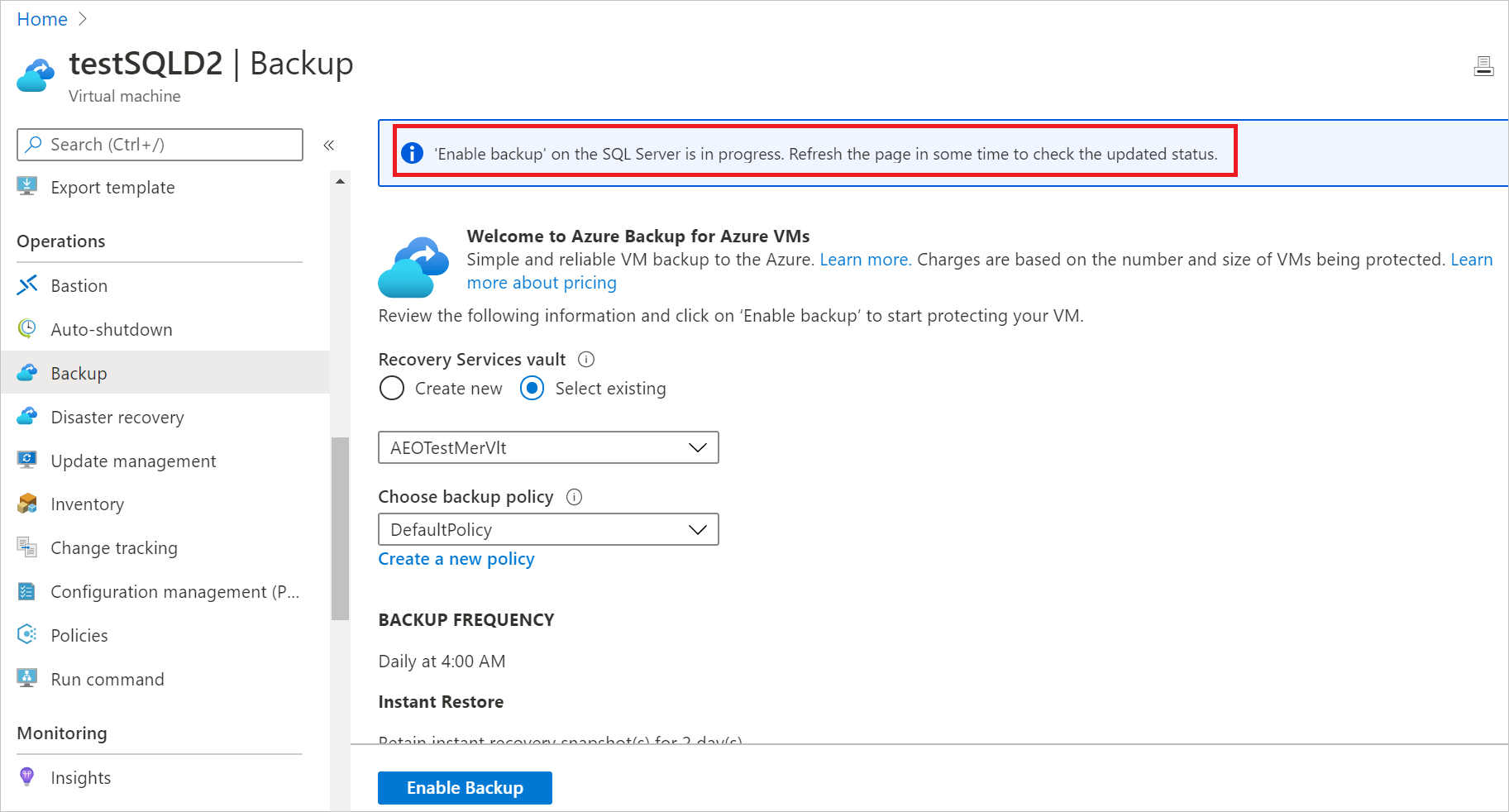Screen dimensions: 1509x812
Task: Click inside the Search field
Action: click(157, 144)
